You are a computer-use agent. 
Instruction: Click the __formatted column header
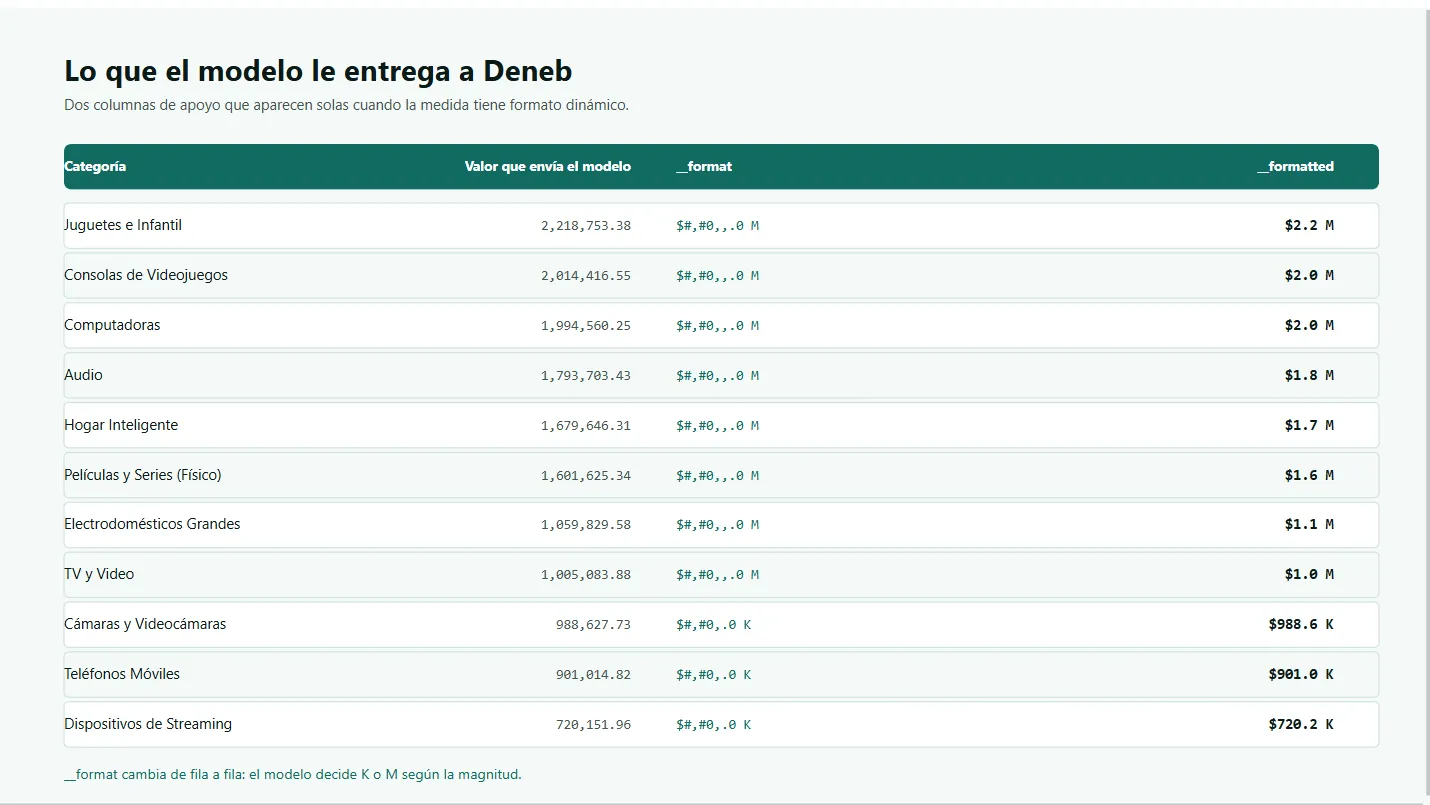coord(1295,167)
